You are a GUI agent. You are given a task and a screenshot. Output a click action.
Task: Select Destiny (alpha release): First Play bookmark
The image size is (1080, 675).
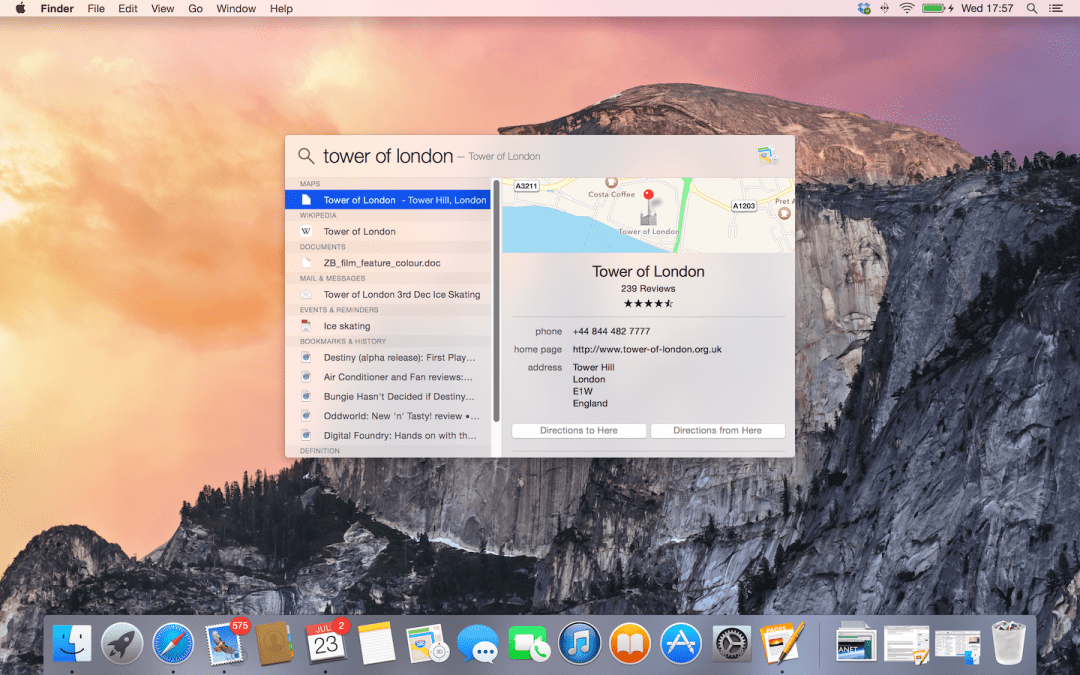[x=388, y=357]
